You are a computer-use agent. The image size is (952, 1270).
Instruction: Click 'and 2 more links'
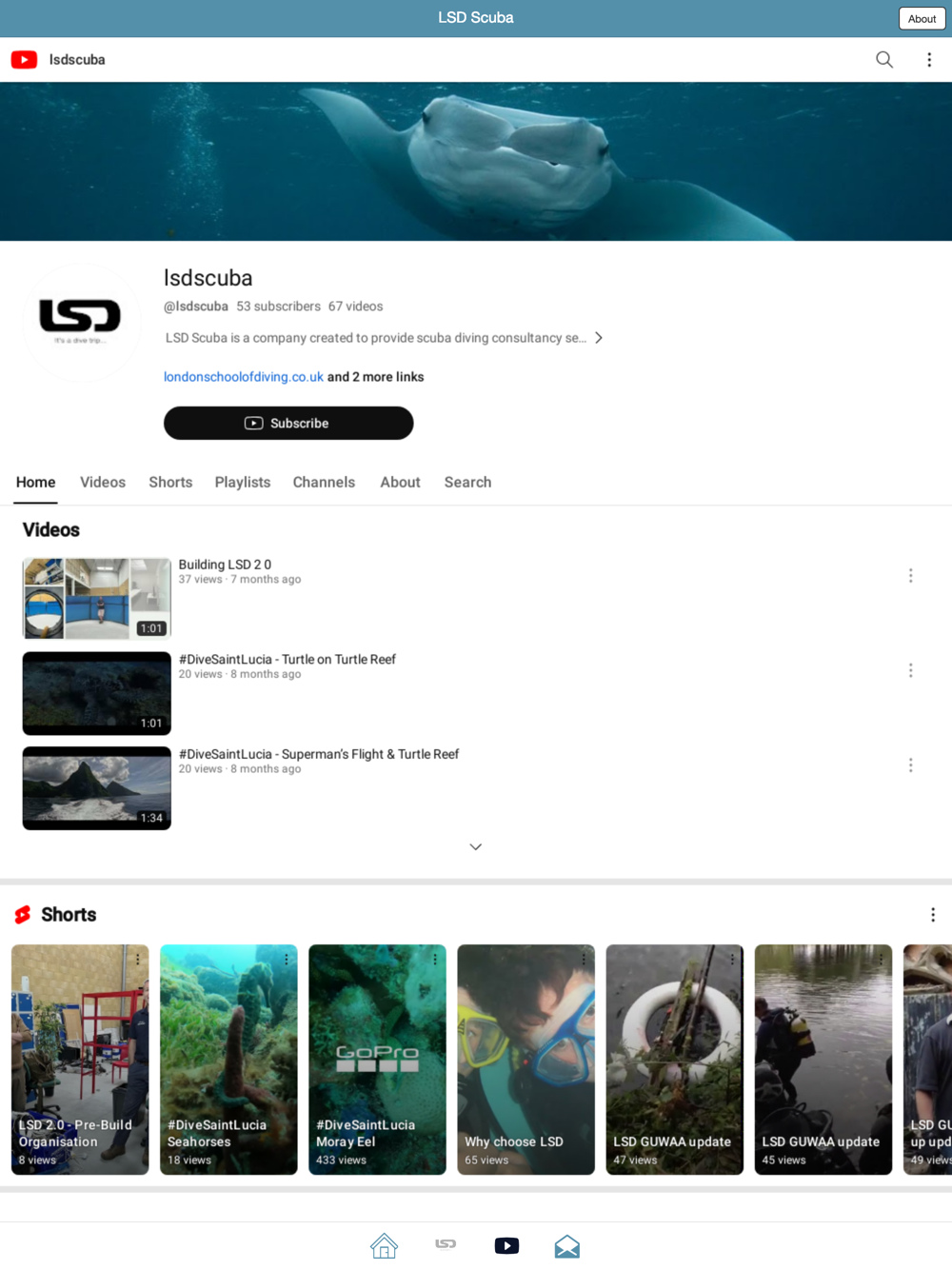tap(376, 377)
